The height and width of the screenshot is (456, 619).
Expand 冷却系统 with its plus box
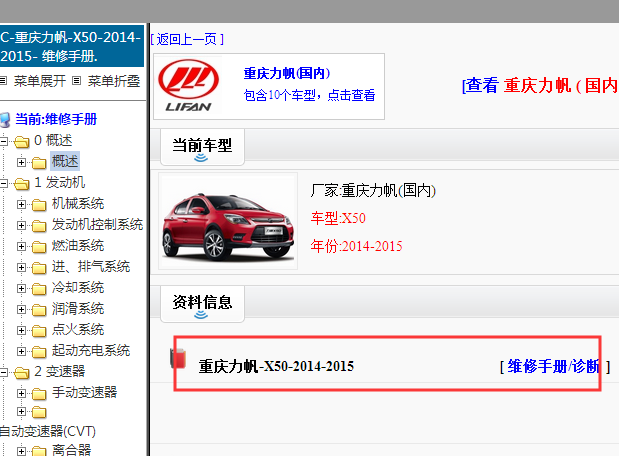(22, 288)
